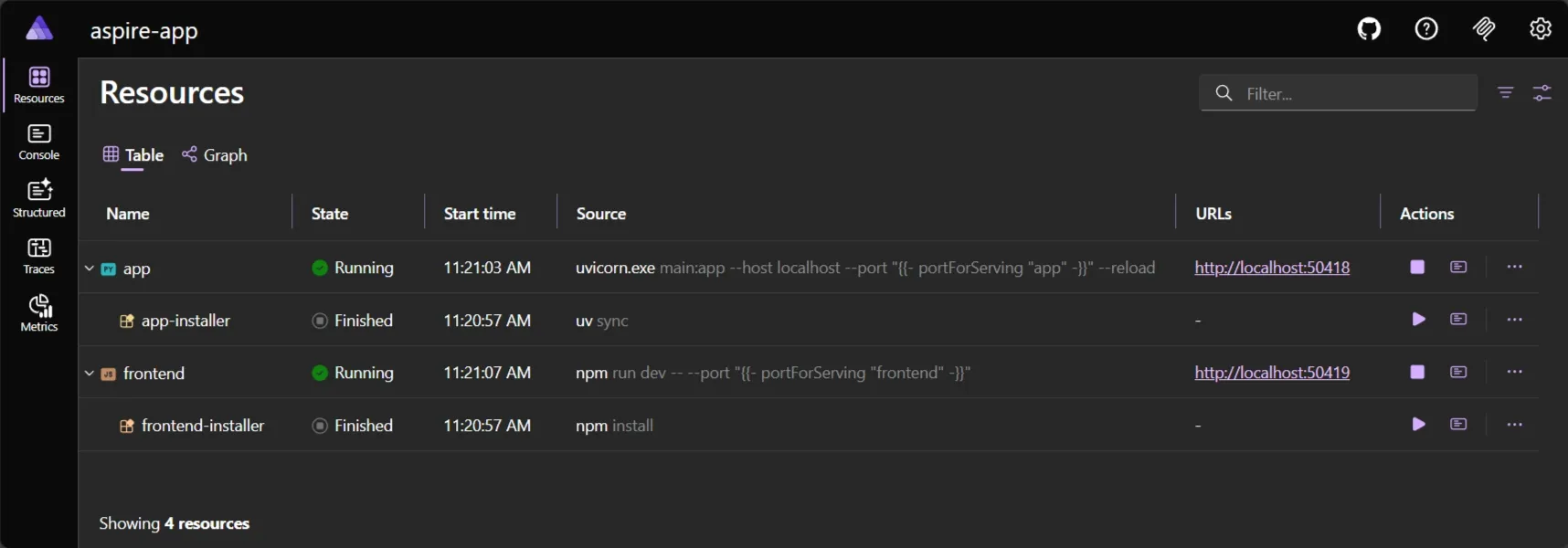Collapse the frontend resource row chevron
The width and height of the screenshot is (1568, 548).
click(89, 374)
